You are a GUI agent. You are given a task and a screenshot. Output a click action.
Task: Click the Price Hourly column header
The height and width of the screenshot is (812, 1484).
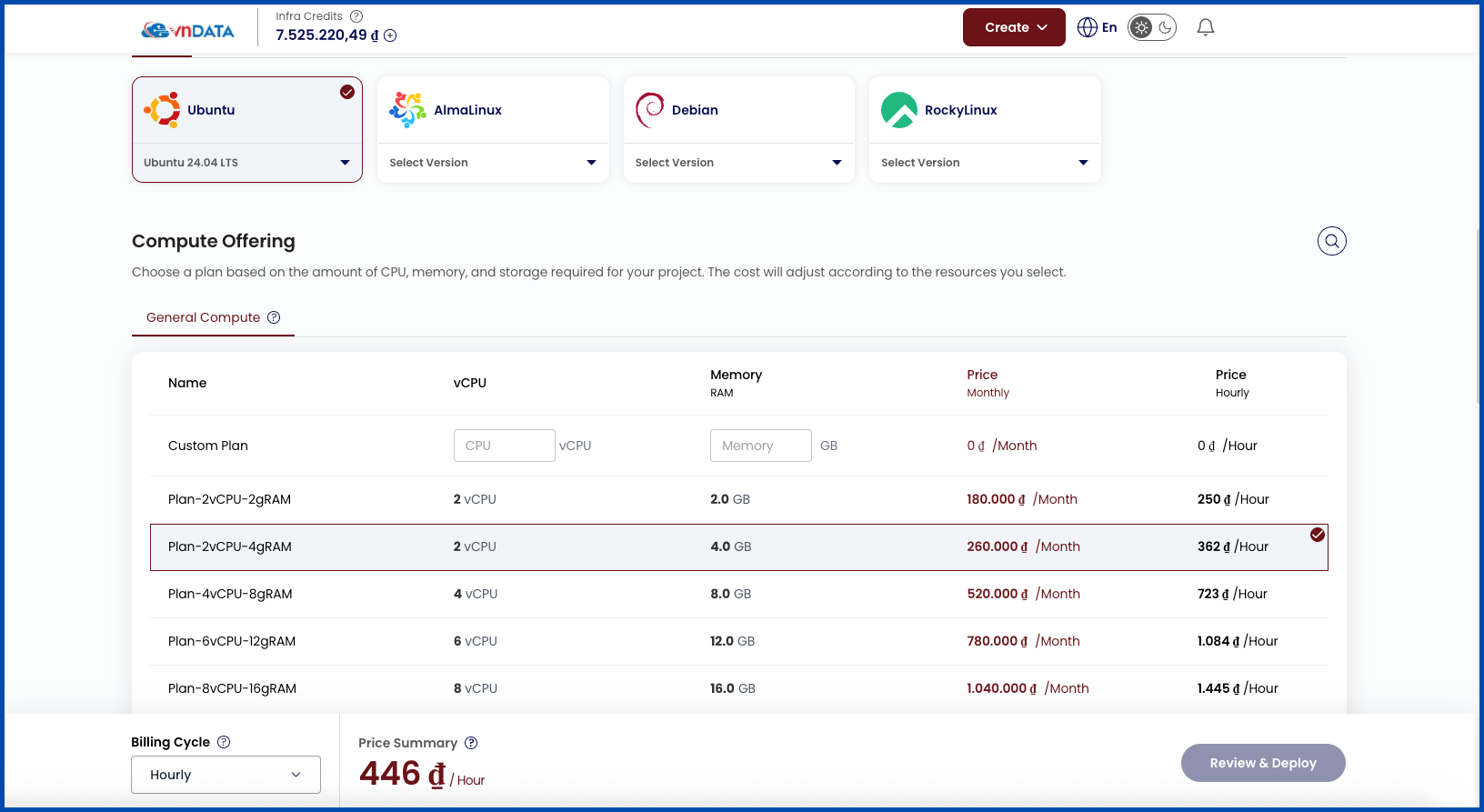point(1232,383)
